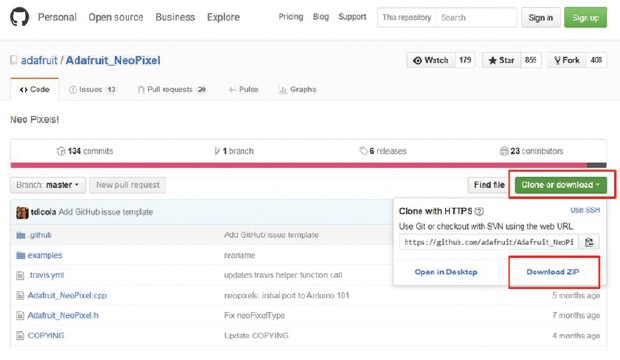This screenshot has height=360, width=620.
Task: View 6 releases
Action: point(383,151)
